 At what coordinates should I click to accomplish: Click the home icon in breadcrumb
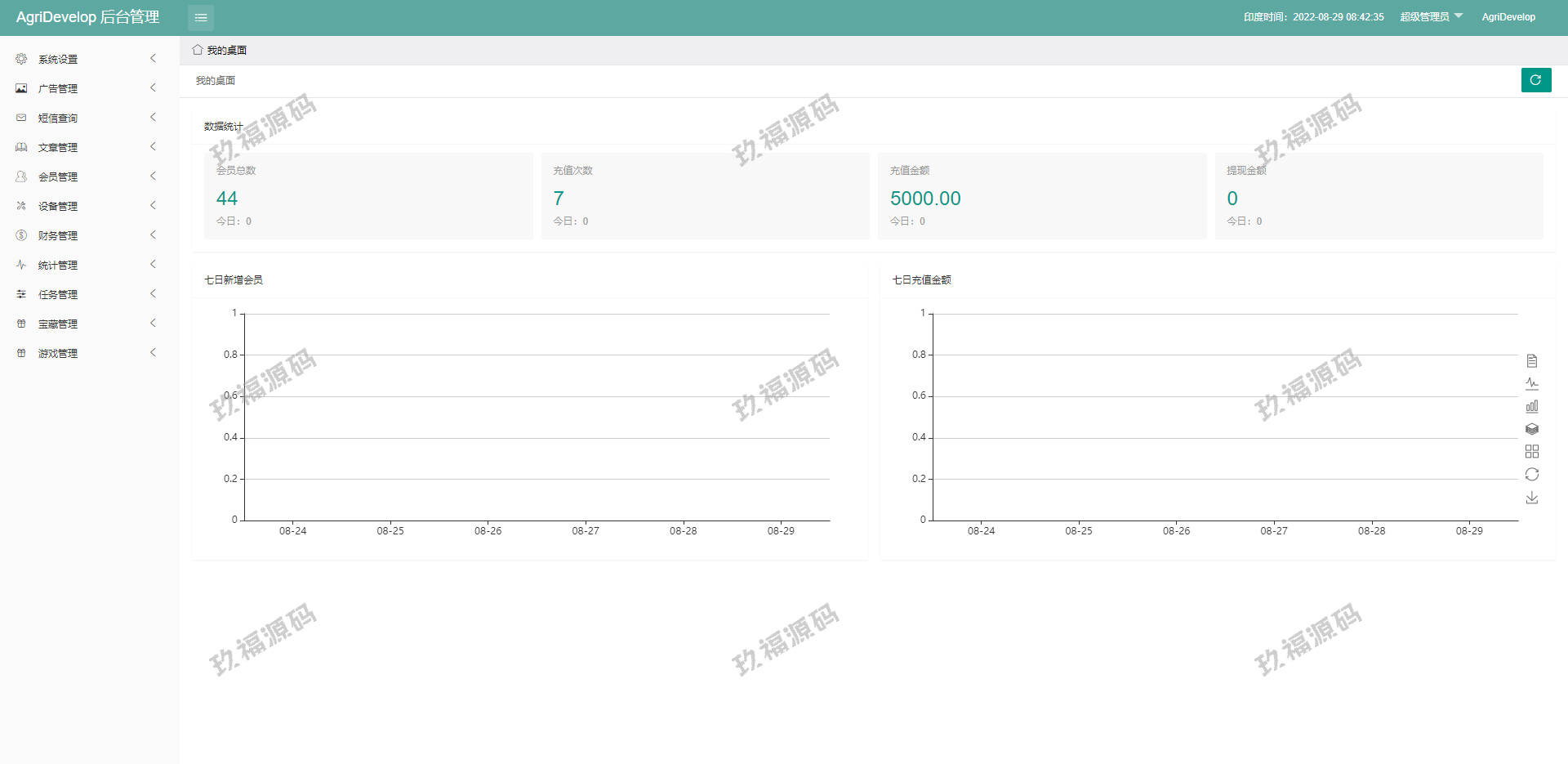click(x=198, y=50)
